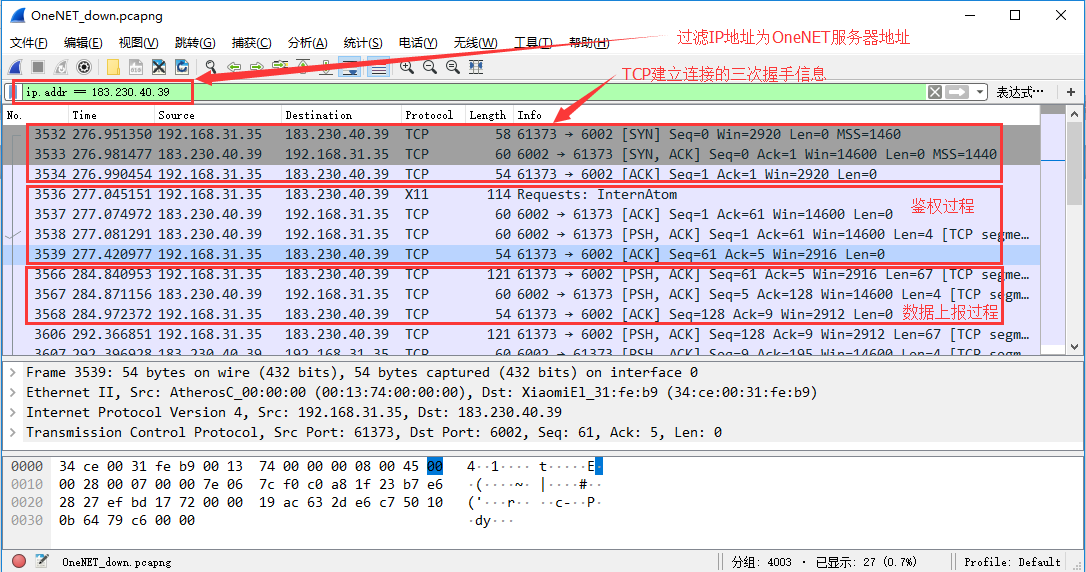This screenshot has width=1086, height=572.
Task: Reset text to normal size
Action: [x=452, y=67]
